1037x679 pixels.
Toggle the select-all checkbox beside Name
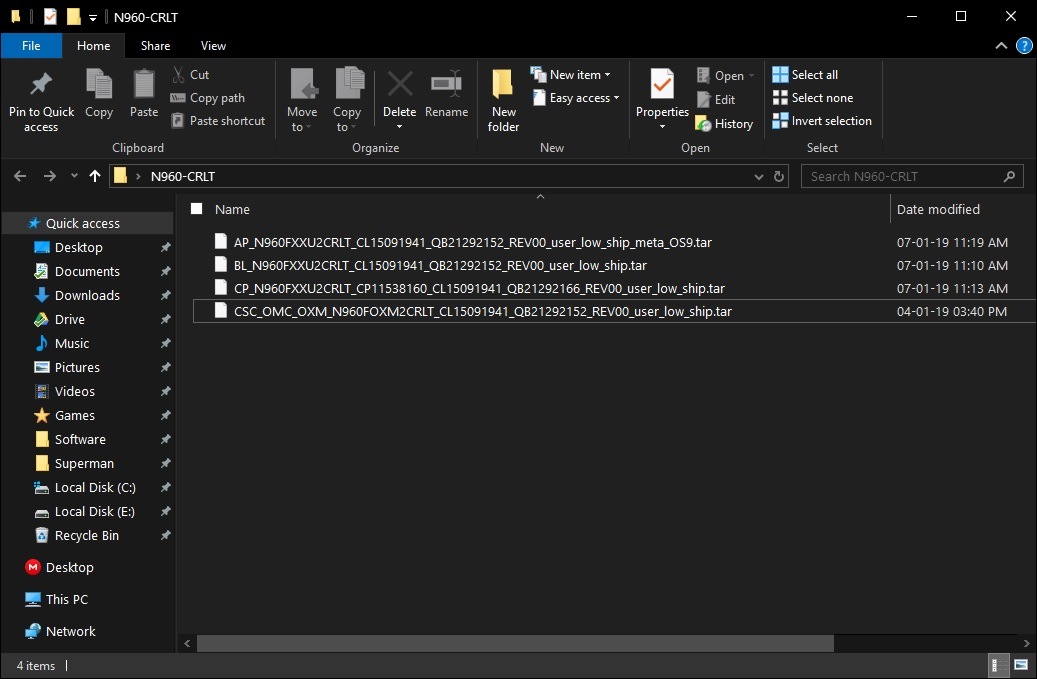(x=196, y=209)
